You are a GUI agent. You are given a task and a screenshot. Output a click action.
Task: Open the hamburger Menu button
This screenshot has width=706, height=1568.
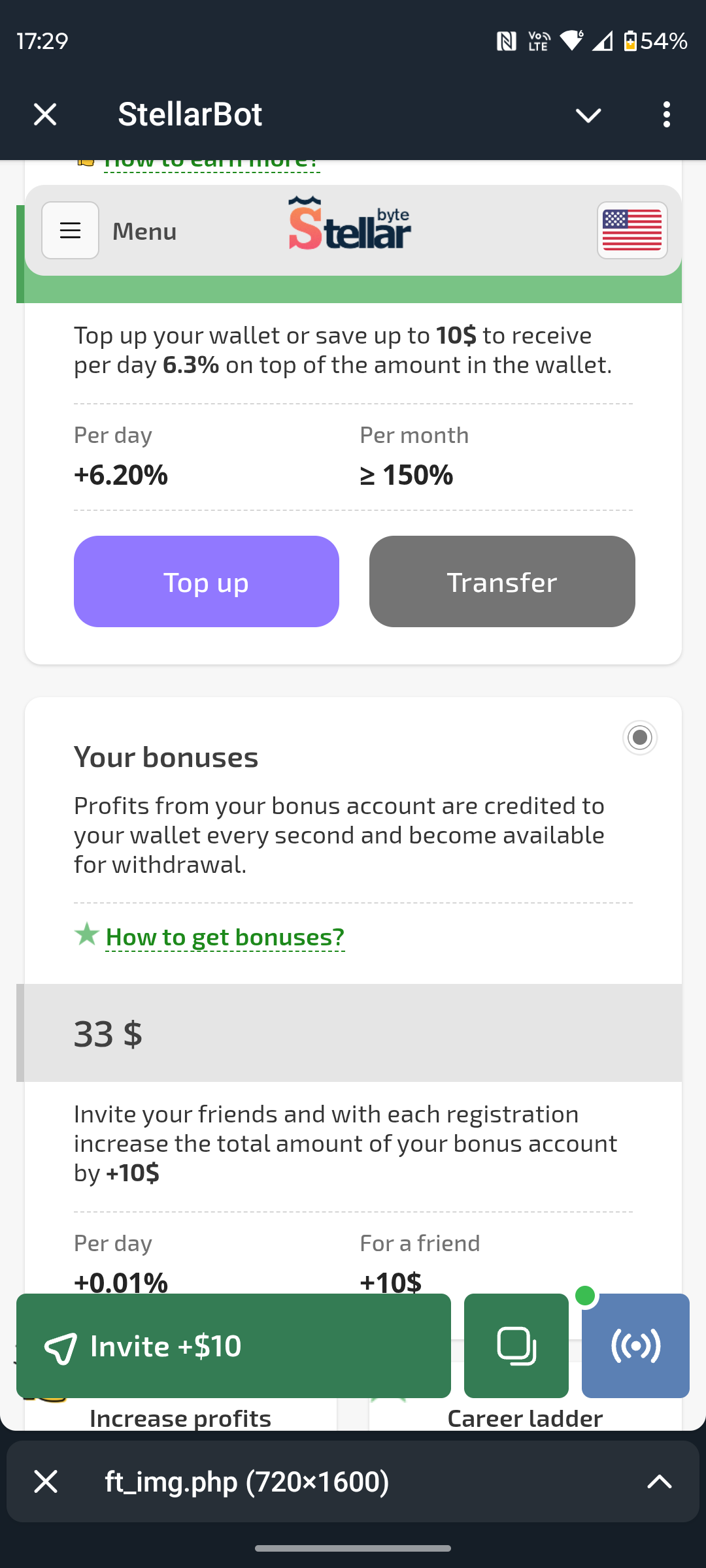pyautogui.click(x=70, y=231)
